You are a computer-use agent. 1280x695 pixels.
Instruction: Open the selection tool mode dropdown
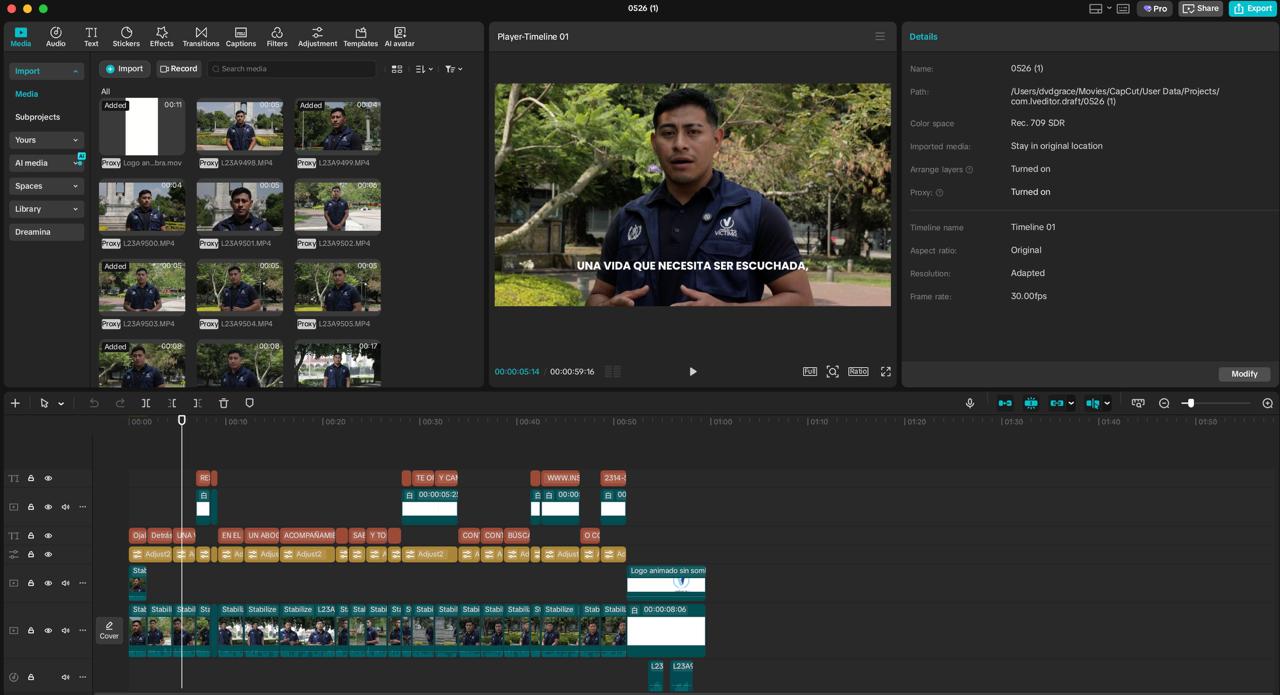pyautogui.click(x=61, y=403)
